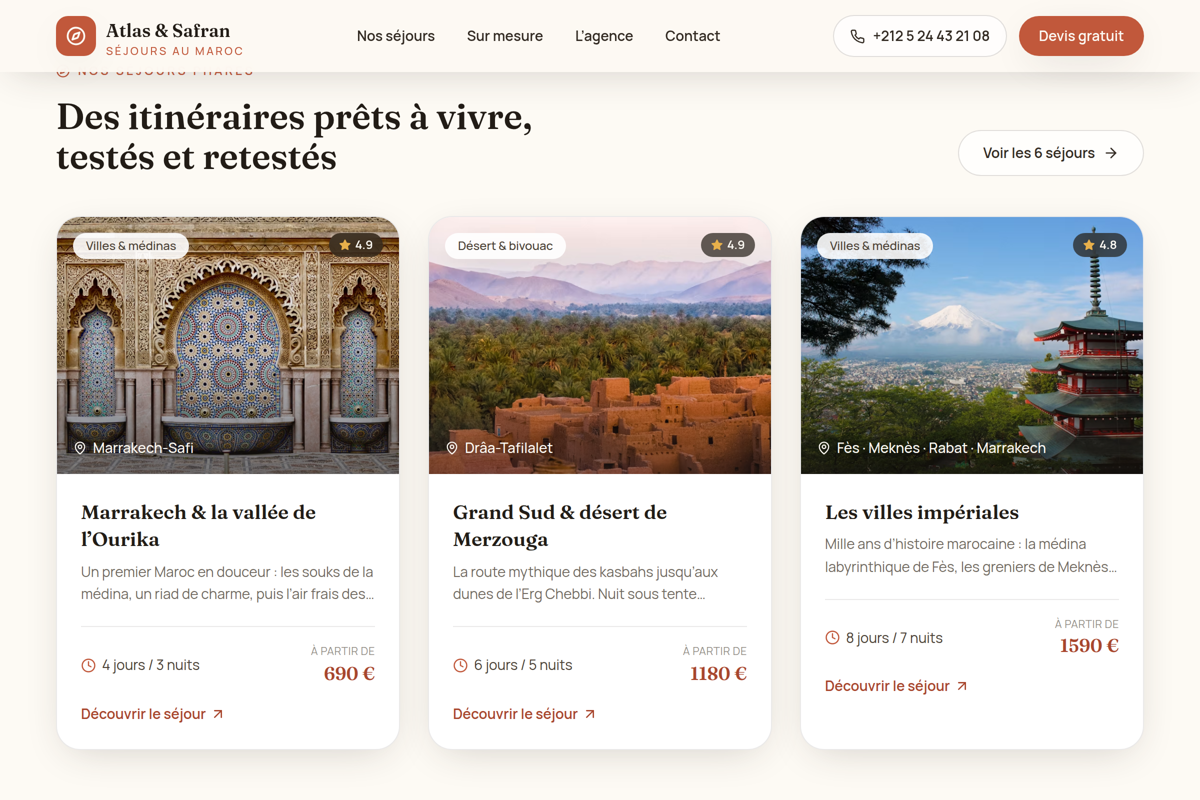
Task: Click the SÉJOURS AU MAROC tagline
Action: point(175,51)
